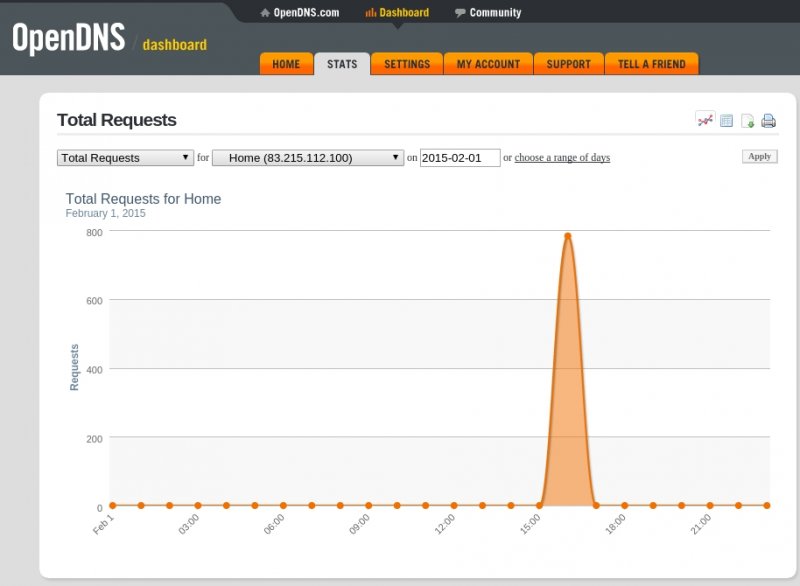
Task: Click the TELL A FRIEND tab
Action: pyautogui.click(x=651, y=64)
